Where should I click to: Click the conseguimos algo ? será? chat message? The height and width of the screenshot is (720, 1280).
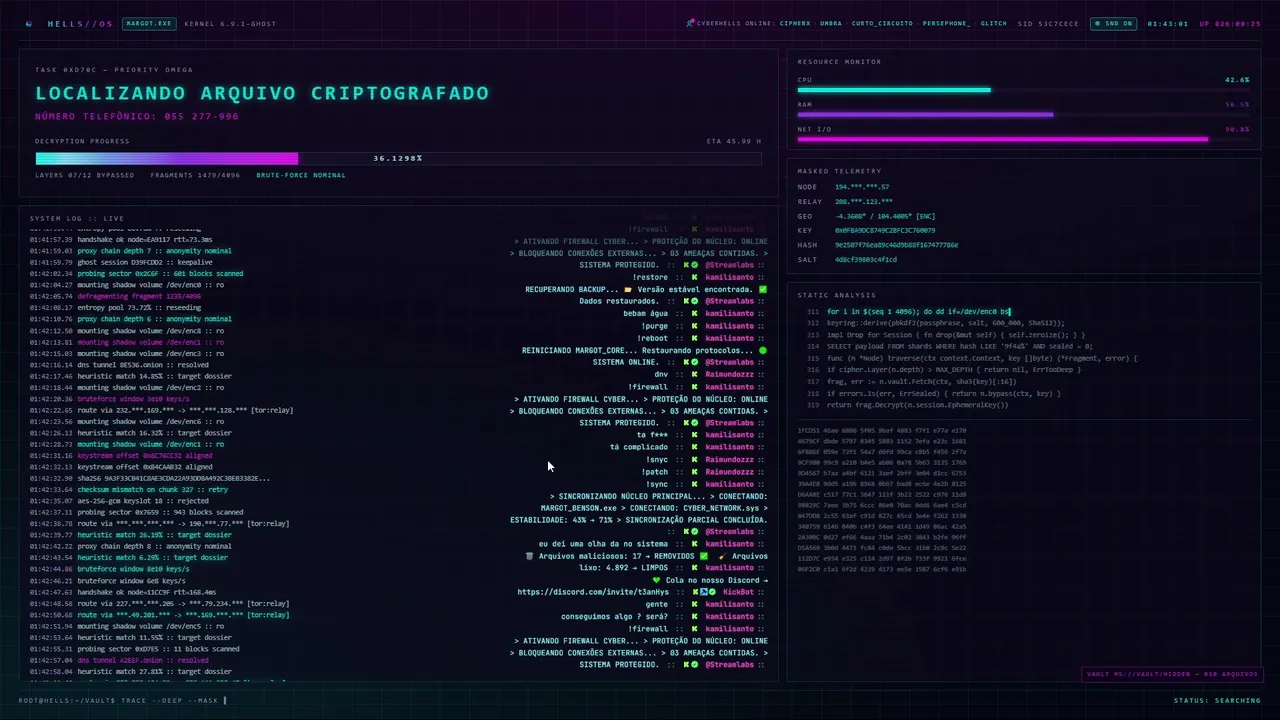coord(614,616)
